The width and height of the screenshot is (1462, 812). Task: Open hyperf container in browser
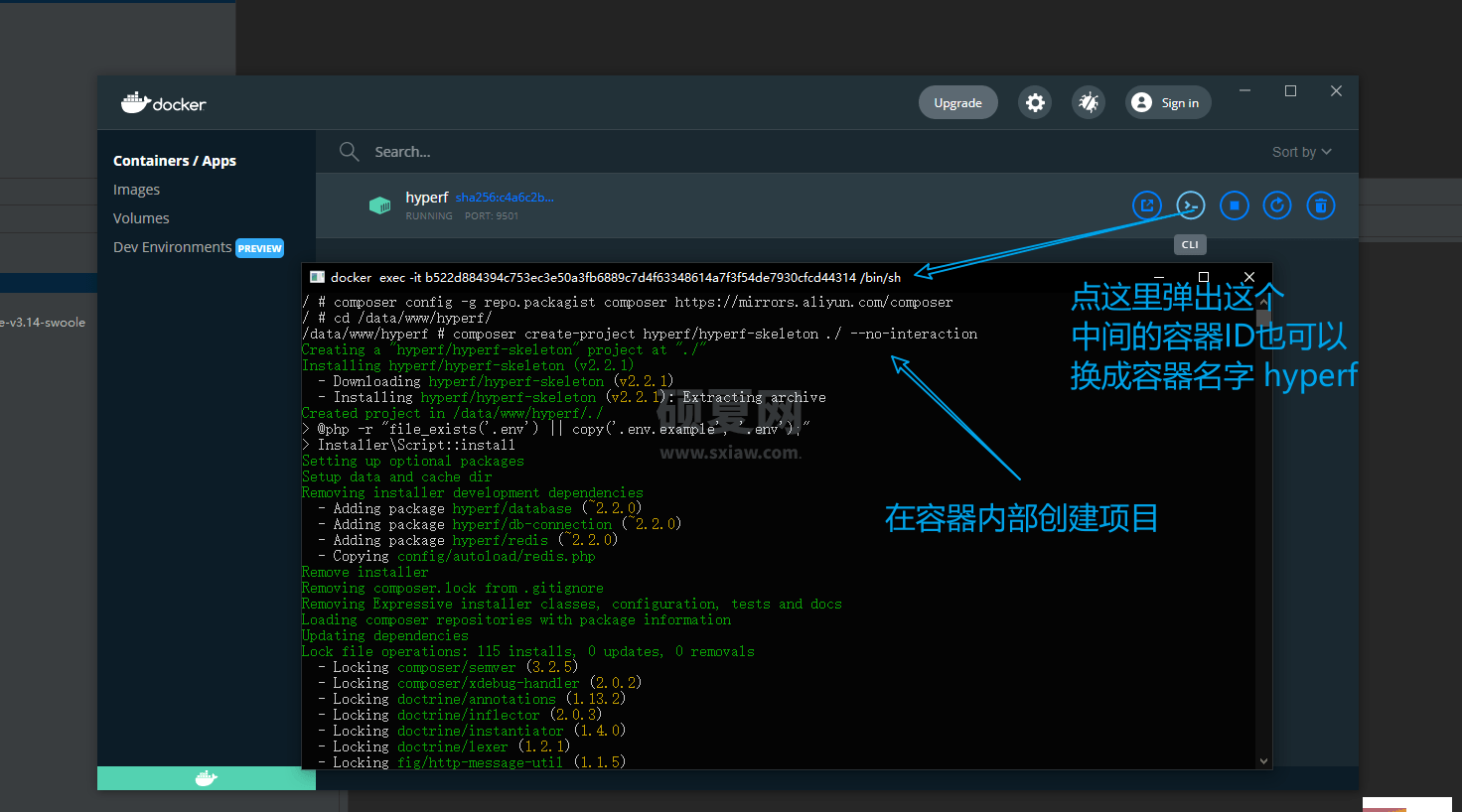[x=1147, y=205]
